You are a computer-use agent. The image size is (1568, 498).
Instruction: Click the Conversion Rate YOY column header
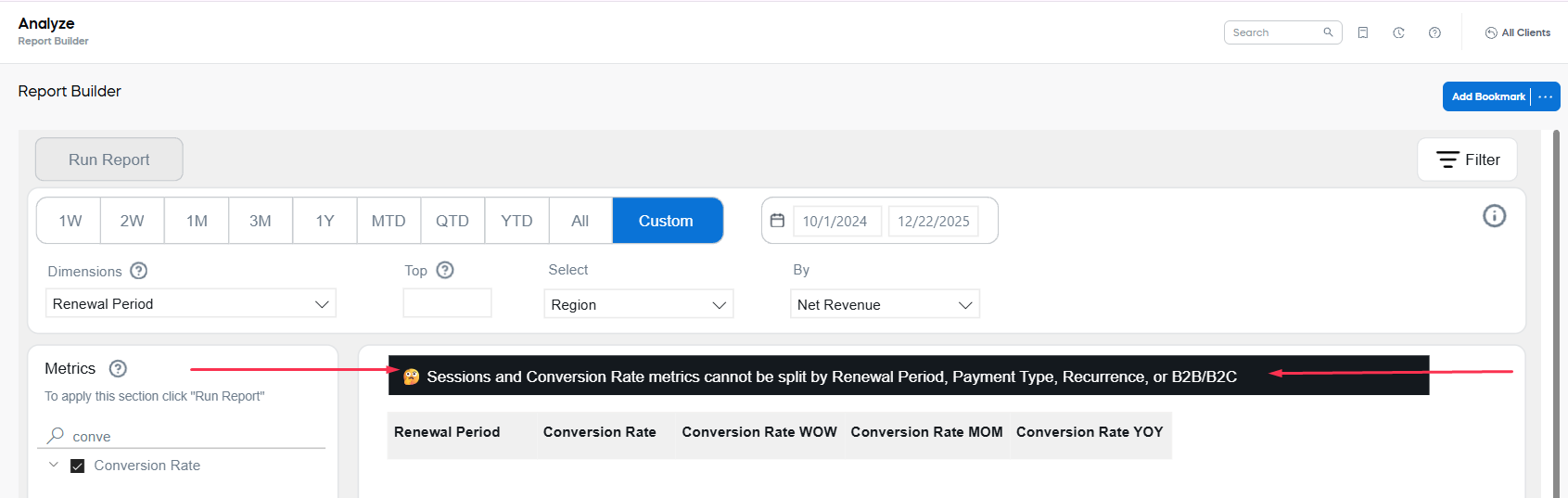pos(1090,432)
